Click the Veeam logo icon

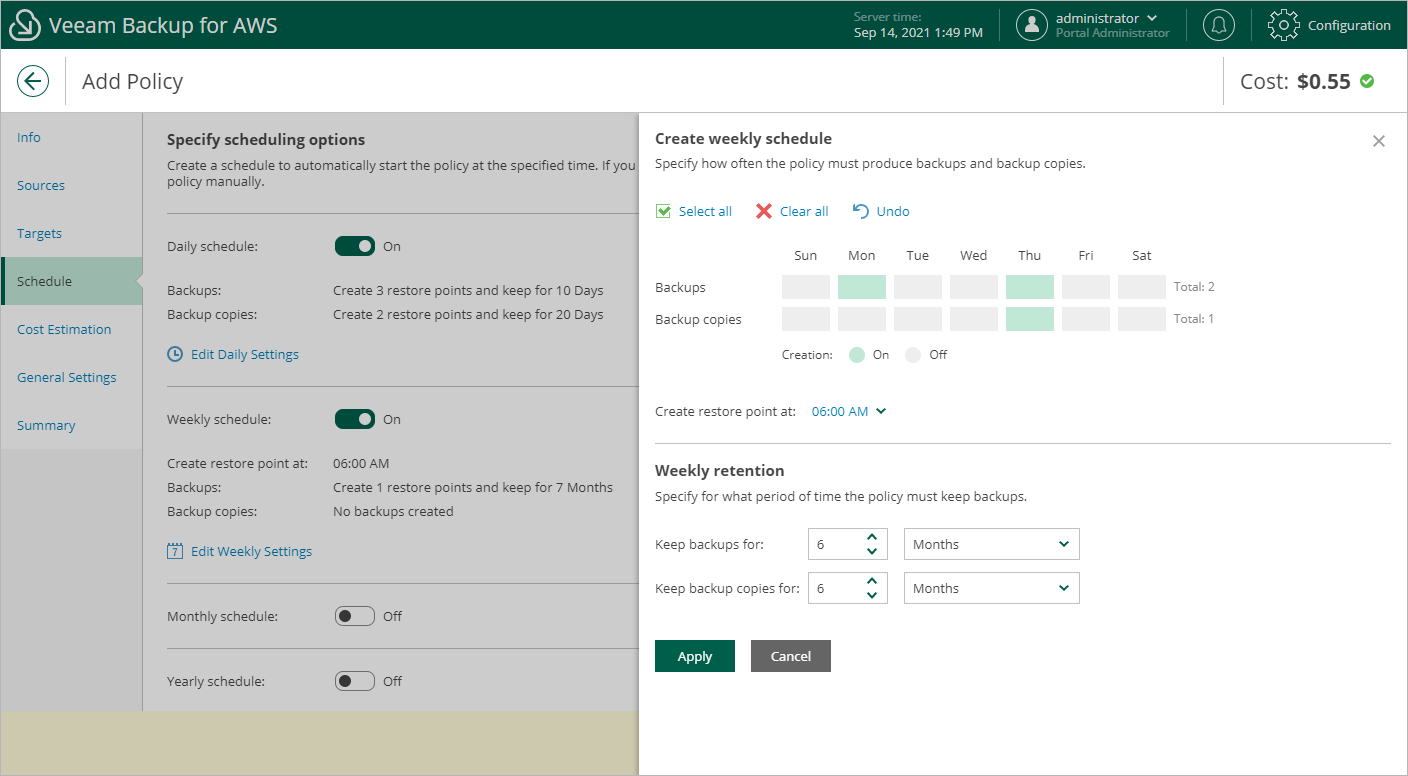pyautogui.click(x=24, y=25)
